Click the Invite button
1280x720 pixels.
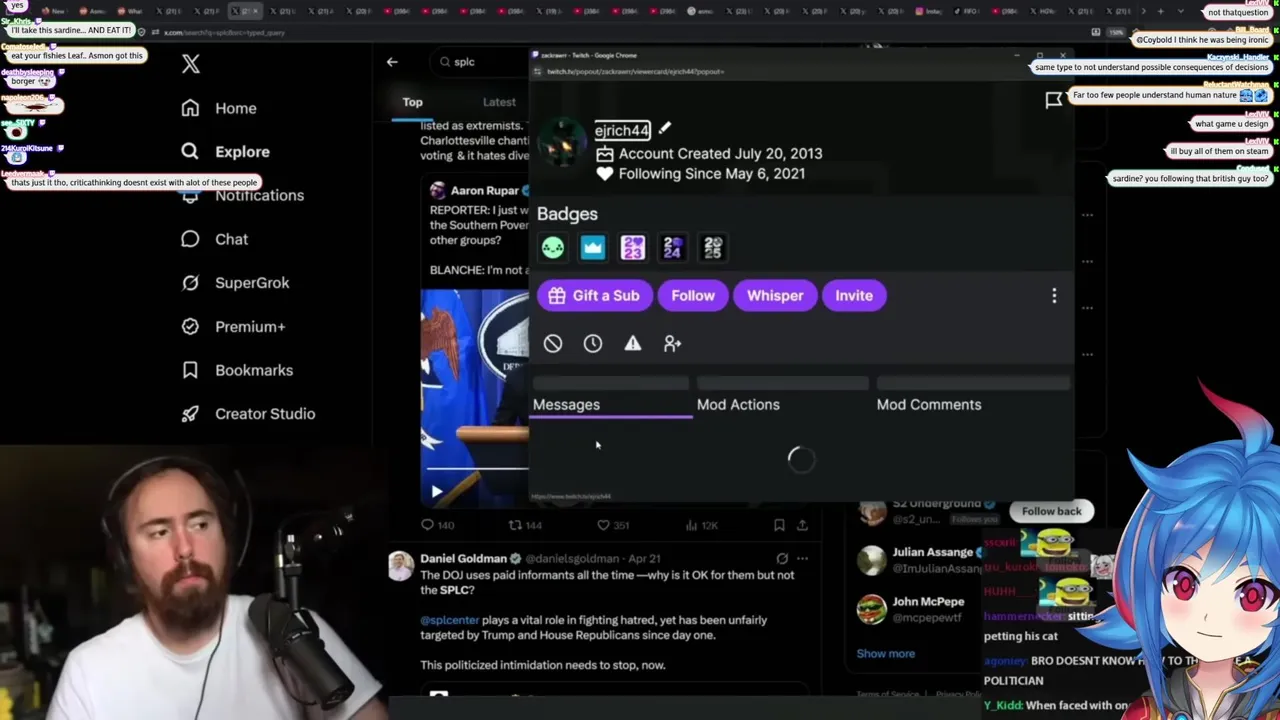854,295
